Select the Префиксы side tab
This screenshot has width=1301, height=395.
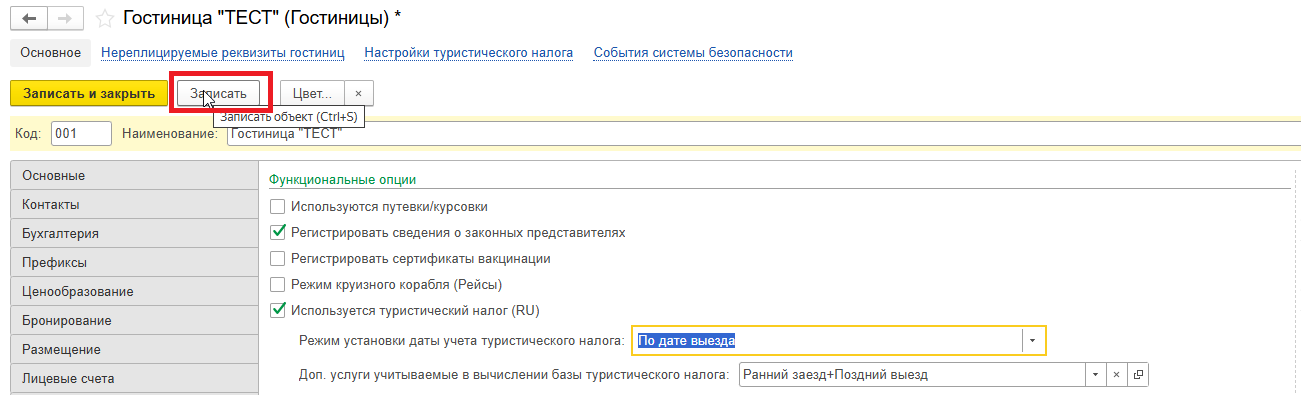(x=134, y=262)
